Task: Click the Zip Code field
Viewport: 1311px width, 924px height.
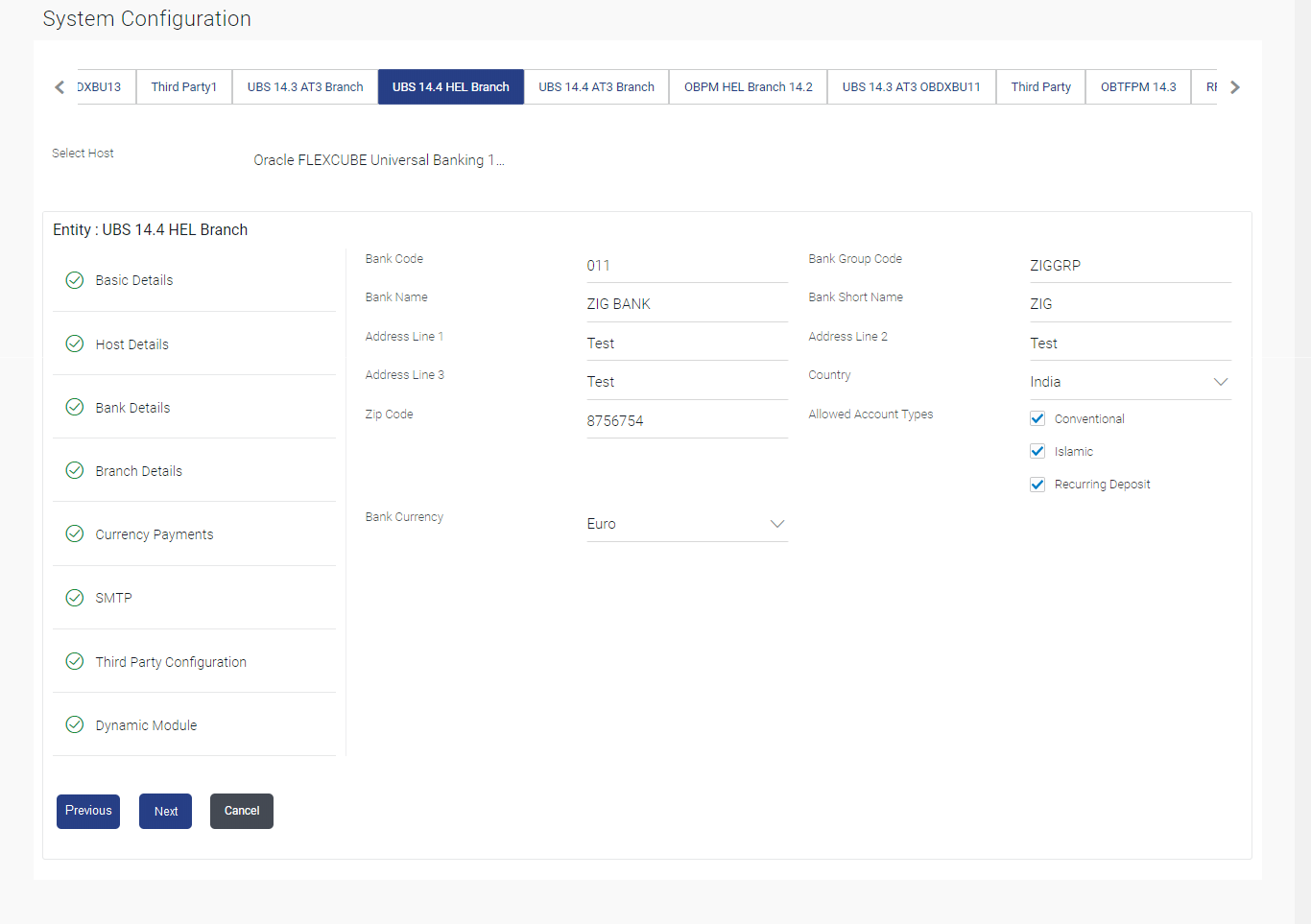Action: click(687, 421)
